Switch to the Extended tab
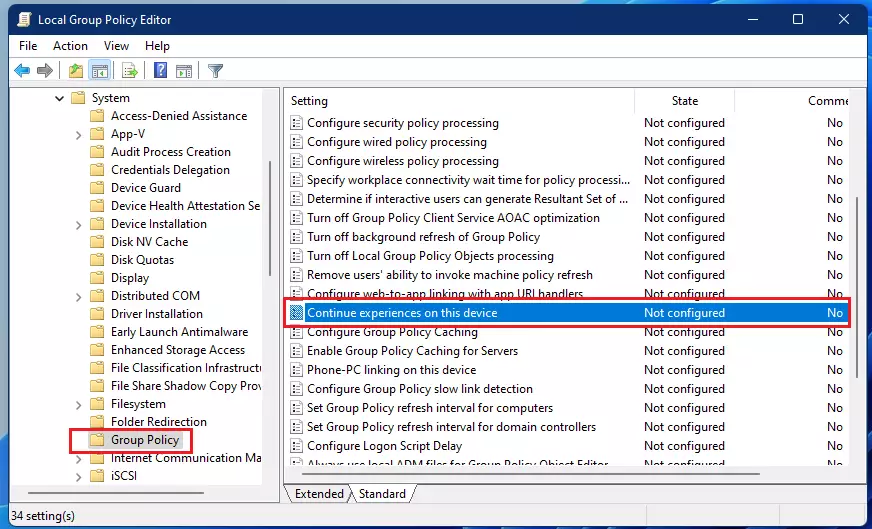Viewport: 872px width, 529px height. [319, 494]
